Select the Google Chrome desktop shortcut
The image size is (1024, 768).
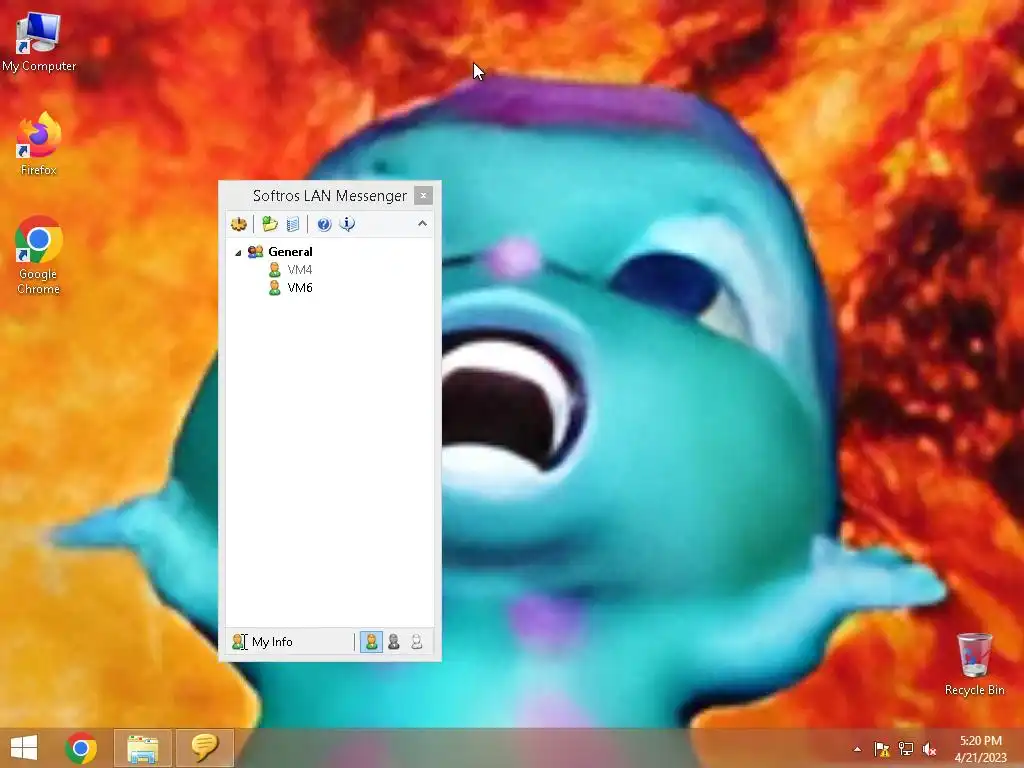(x=39, y=255)
